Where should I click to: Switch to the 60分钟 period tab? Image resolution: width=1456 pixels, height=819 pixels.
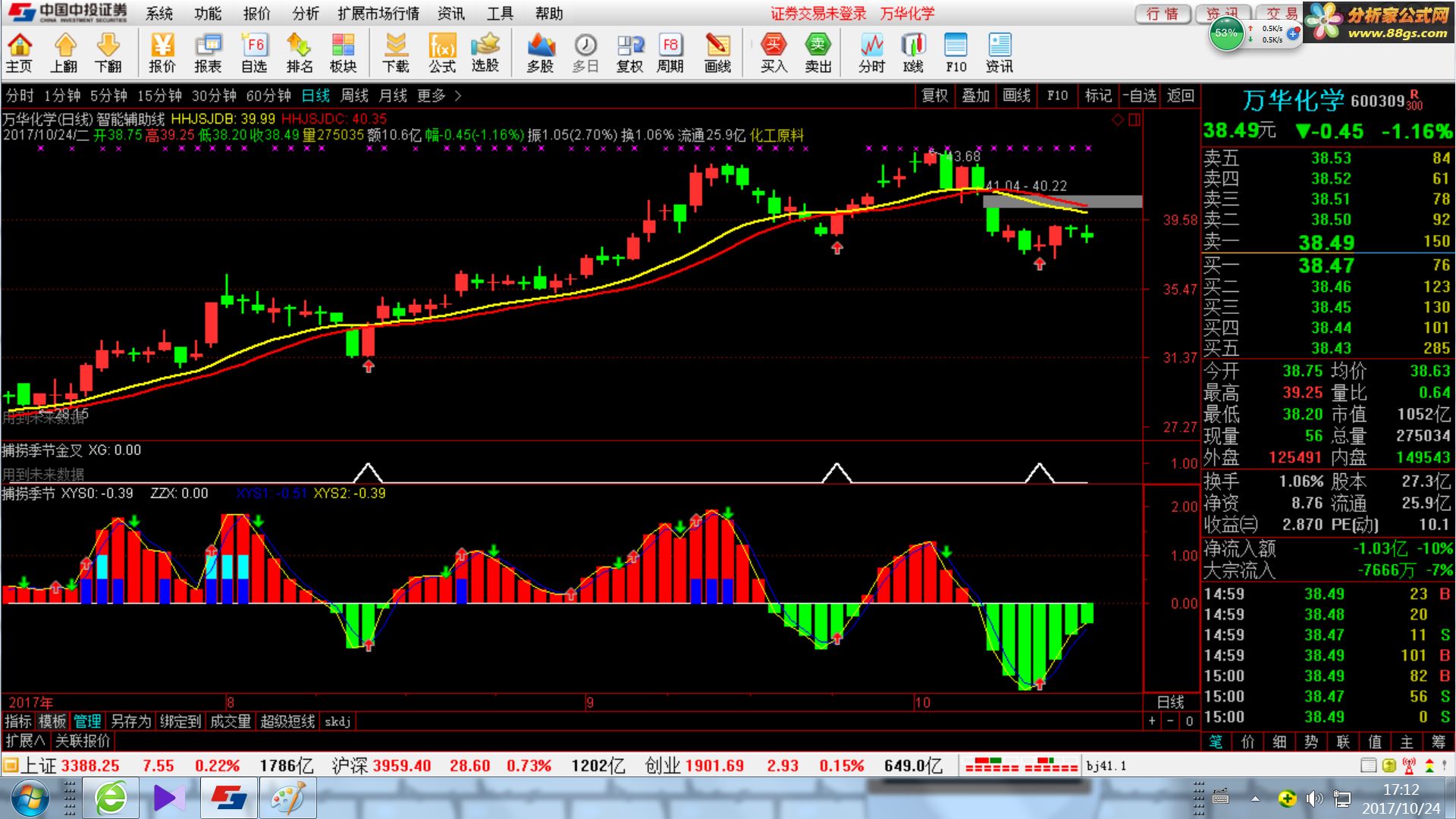tap(268, 96)
